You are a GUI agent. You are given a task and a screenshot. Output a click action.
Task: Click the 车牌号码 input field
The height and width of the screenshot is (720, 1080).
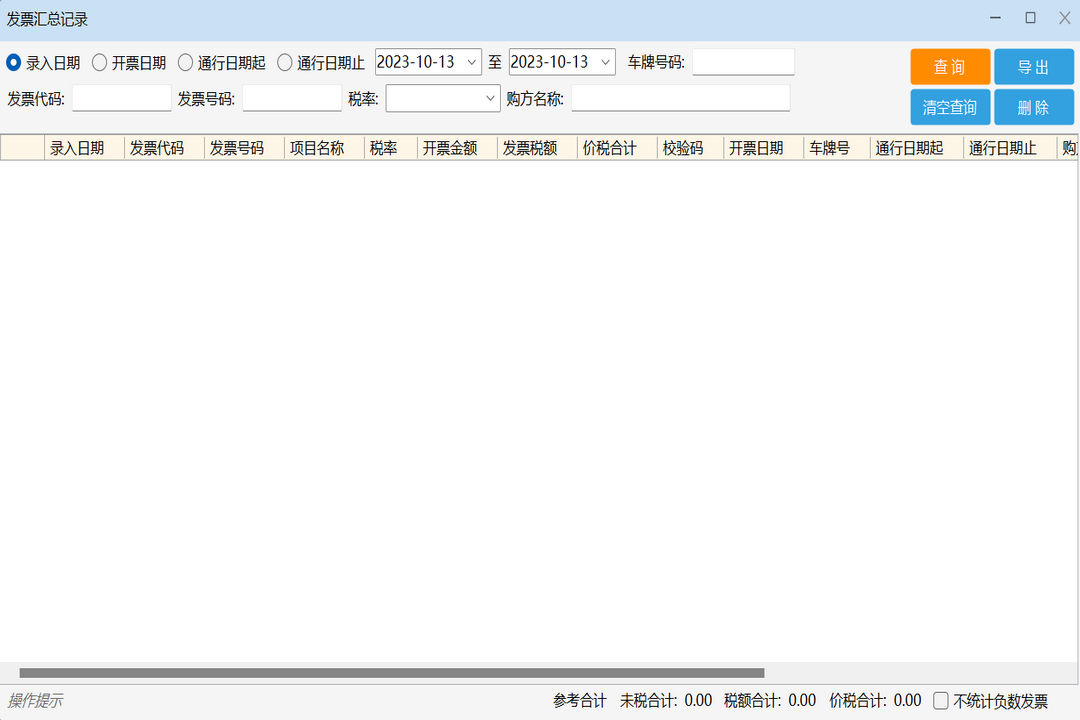[x=744, y=61]
